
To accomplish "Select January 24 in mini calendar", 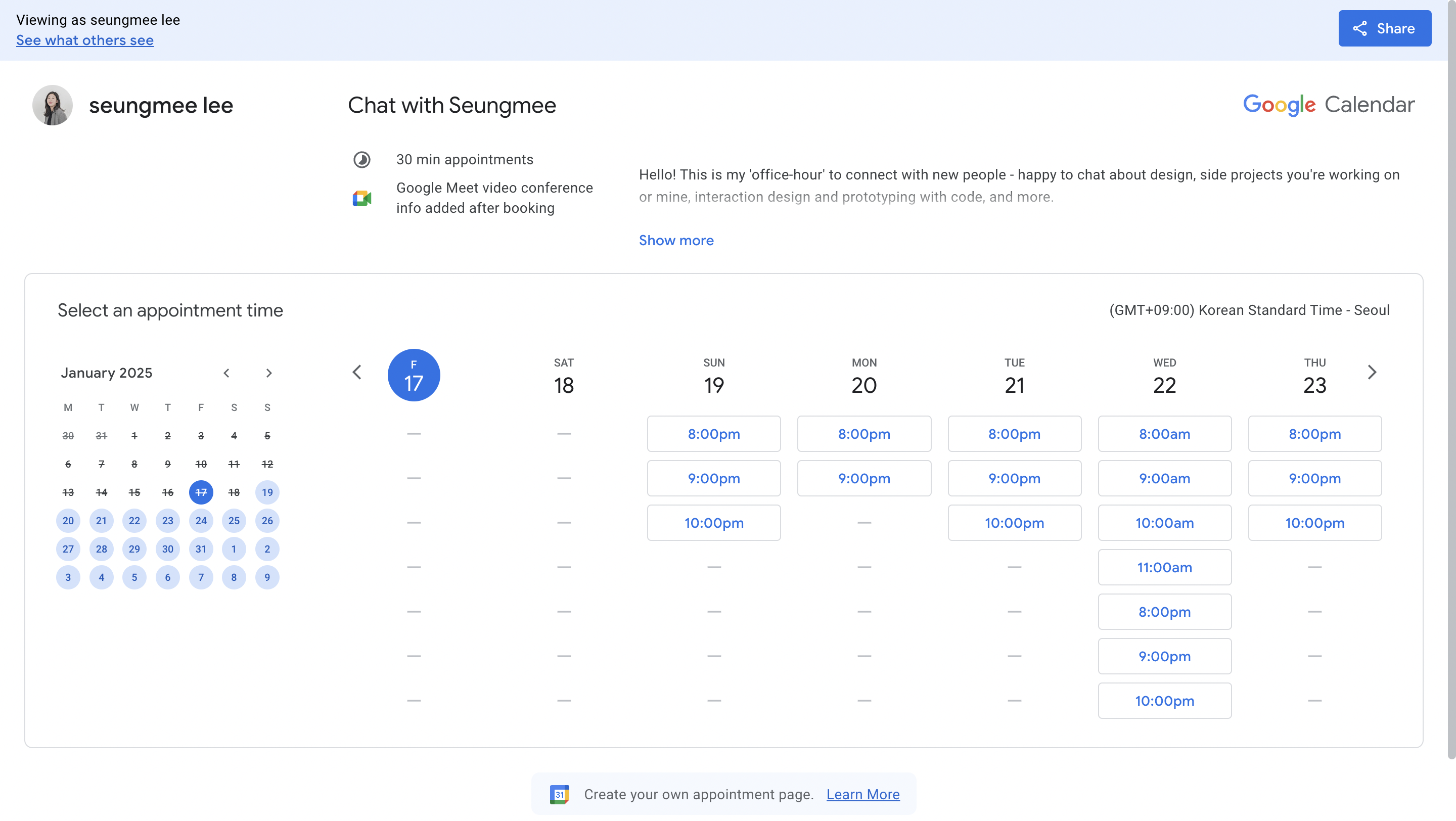I will click(x=201, y=520).
